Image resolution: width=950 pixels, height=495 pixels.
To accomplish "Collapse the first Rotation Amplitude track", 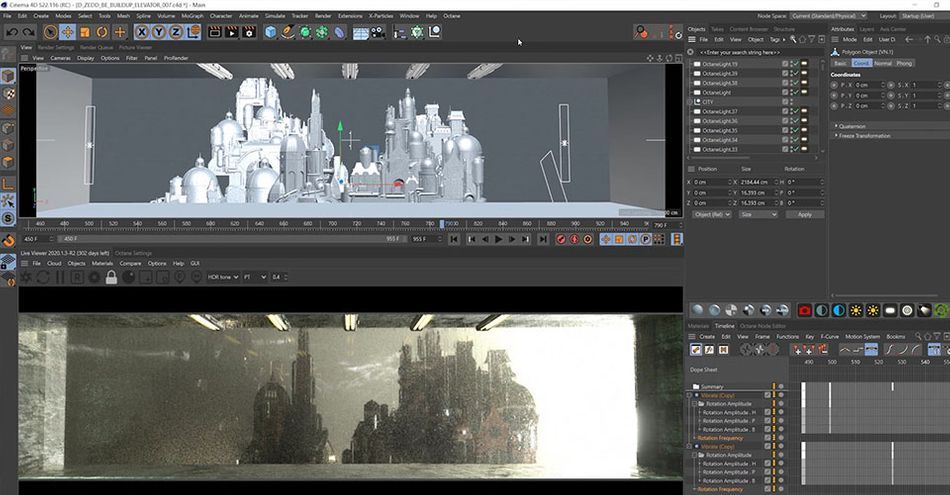I will coord(695,404).
